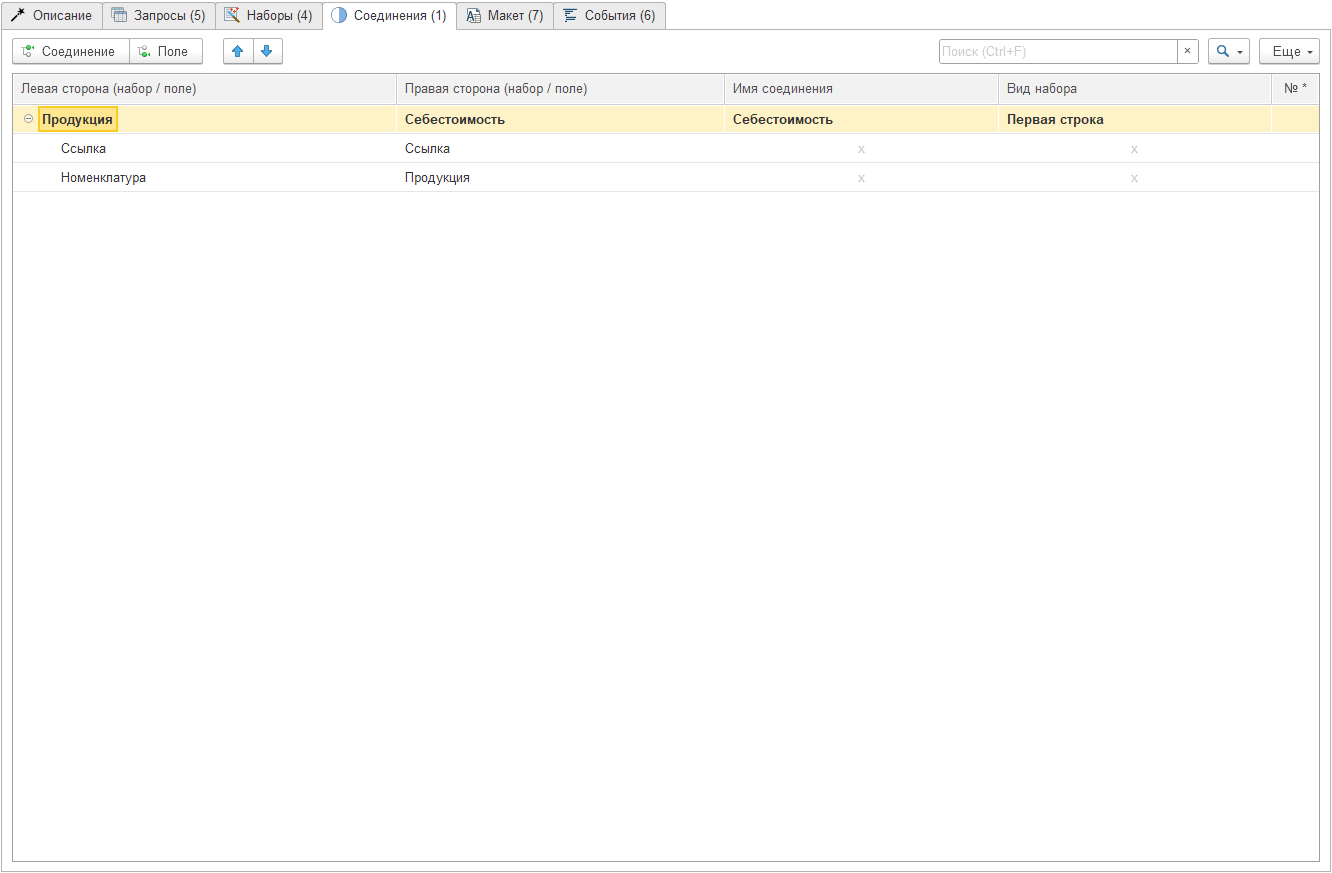This screenshot has height=873, width=1332.
Task: Focus the Поиск (Ctrl+F) search field
Action: coord(1058,51)
